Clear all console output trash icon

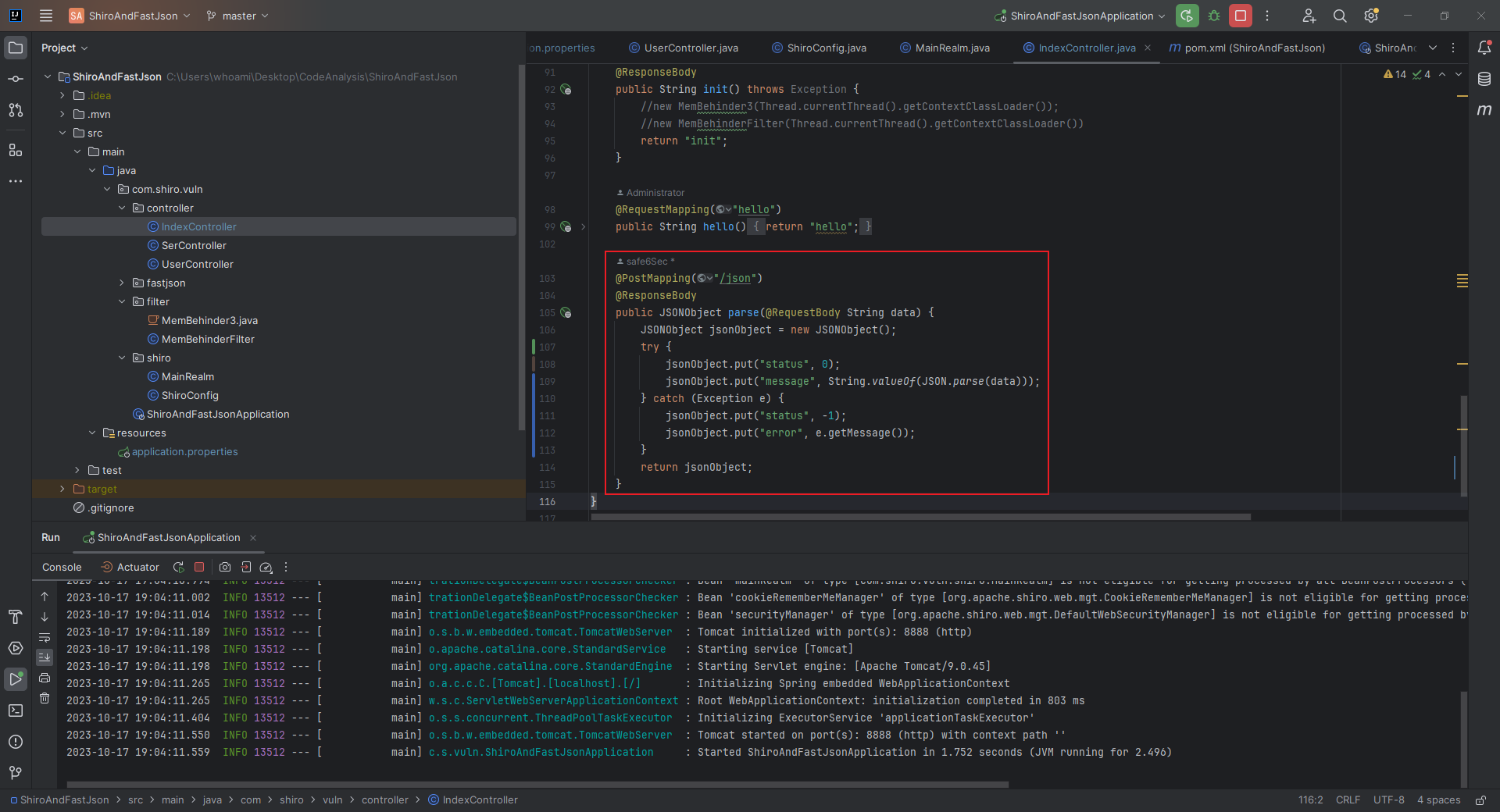pos(45,698)
